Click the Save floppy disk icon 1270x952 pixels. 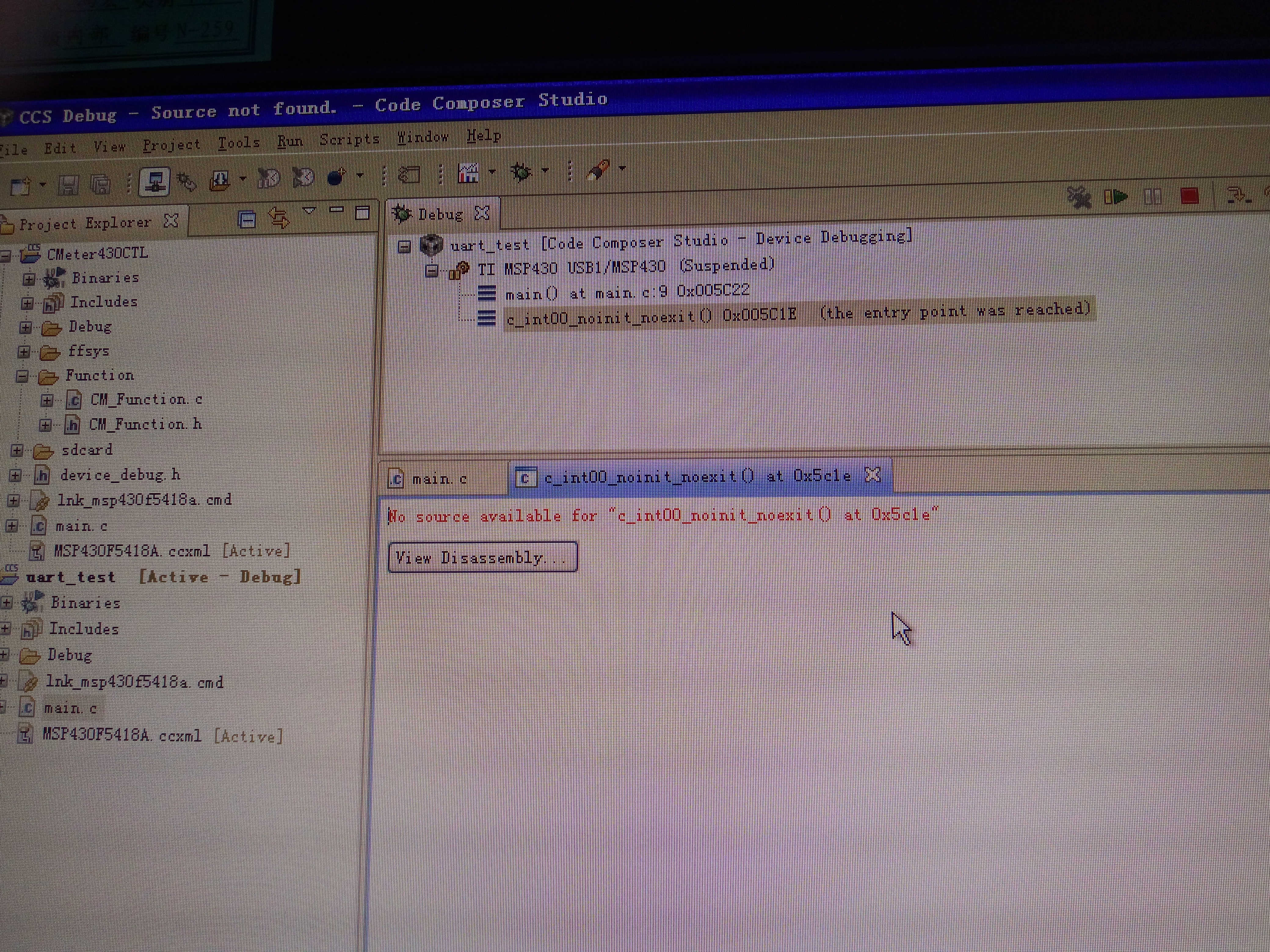click(68, 185)
